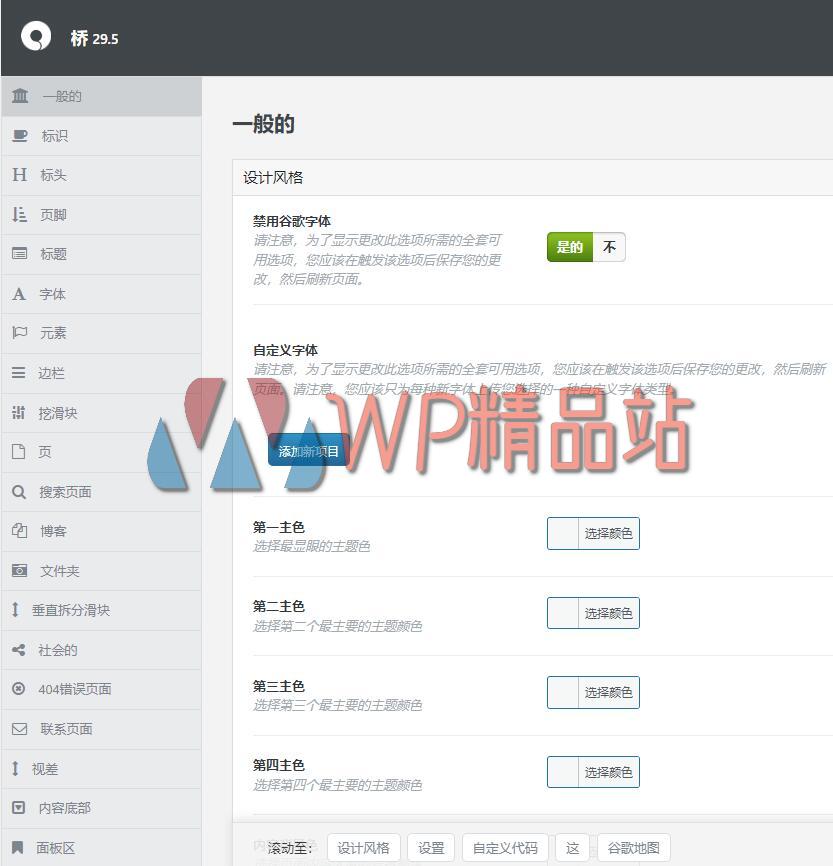Open the 页脚 settings menu item

pos(53,215)
